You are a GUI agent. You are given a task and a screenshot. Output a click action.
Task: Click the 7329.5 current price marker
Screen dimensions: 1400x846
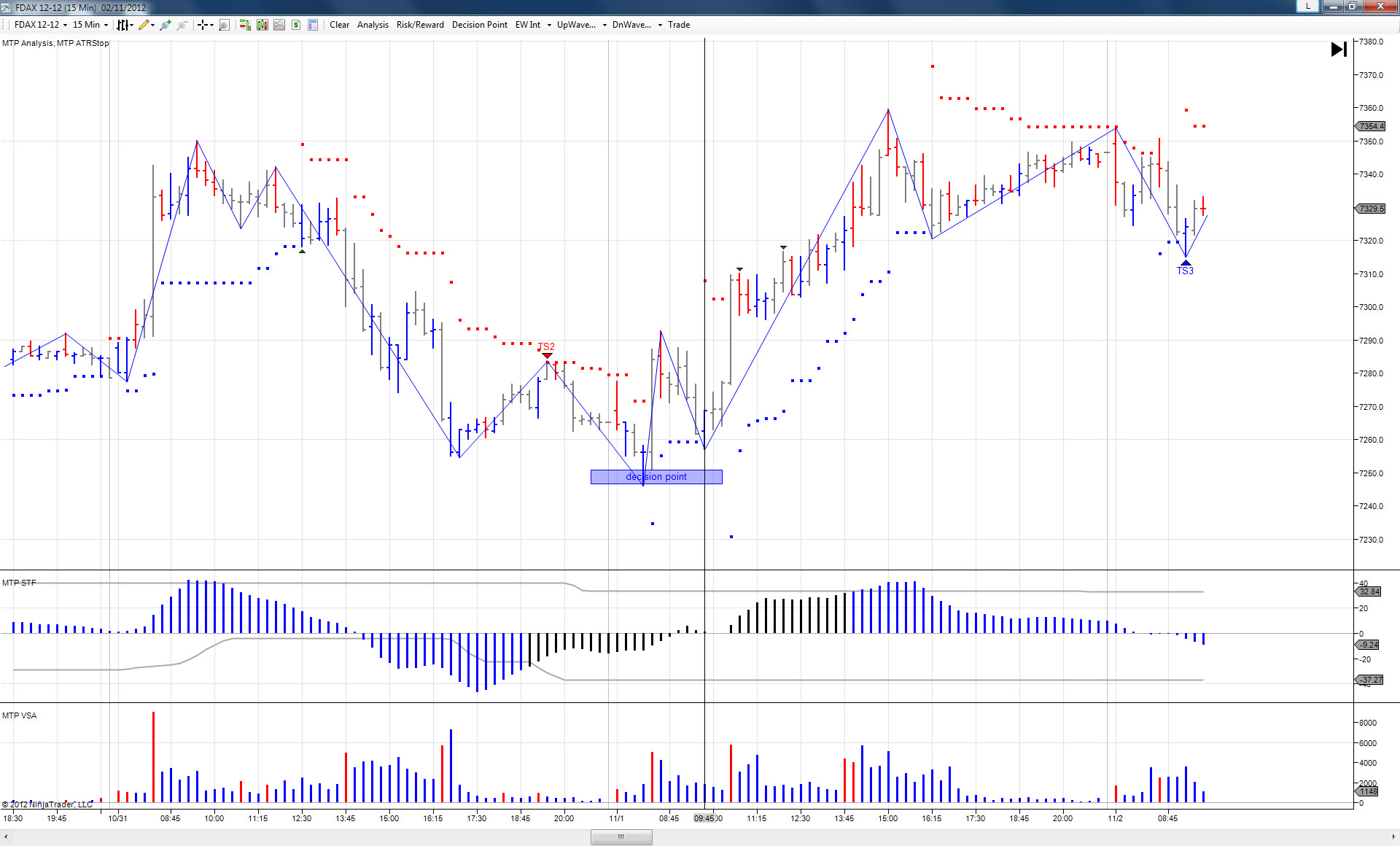(x=1371, y=209)
